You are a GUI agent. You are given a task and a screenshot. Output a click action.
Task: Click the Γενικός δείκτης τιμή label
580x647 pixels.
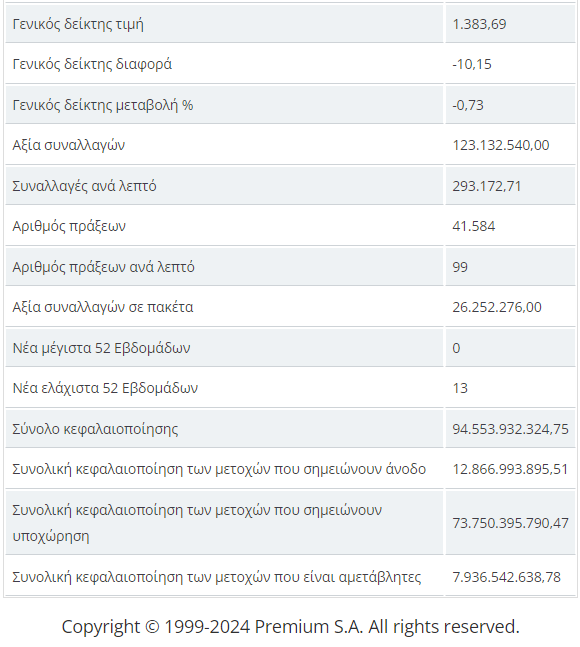78,24
